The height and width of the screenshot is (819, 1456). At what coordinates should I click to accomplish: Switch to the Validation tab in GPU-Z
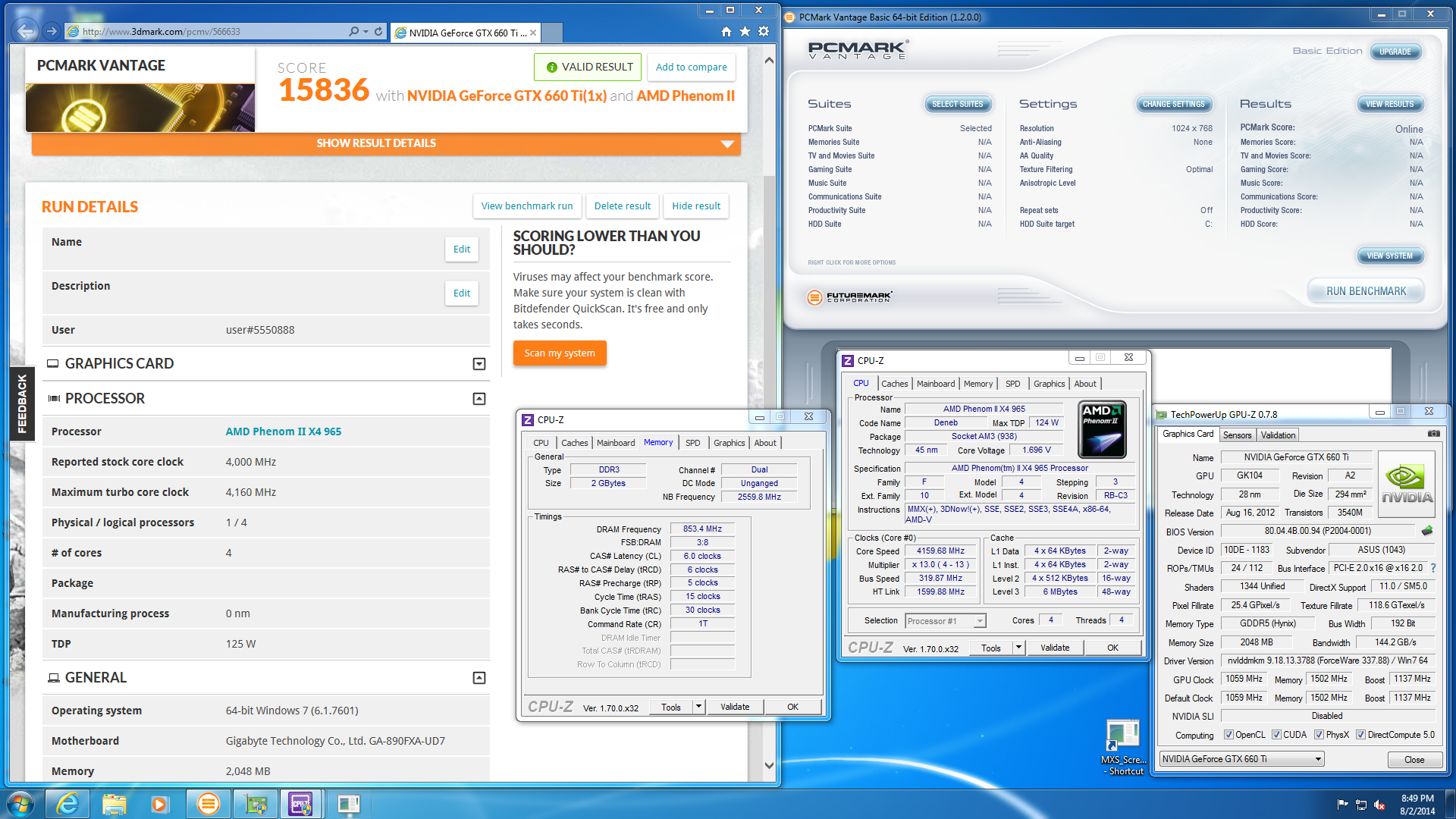tap(1278, 435)
